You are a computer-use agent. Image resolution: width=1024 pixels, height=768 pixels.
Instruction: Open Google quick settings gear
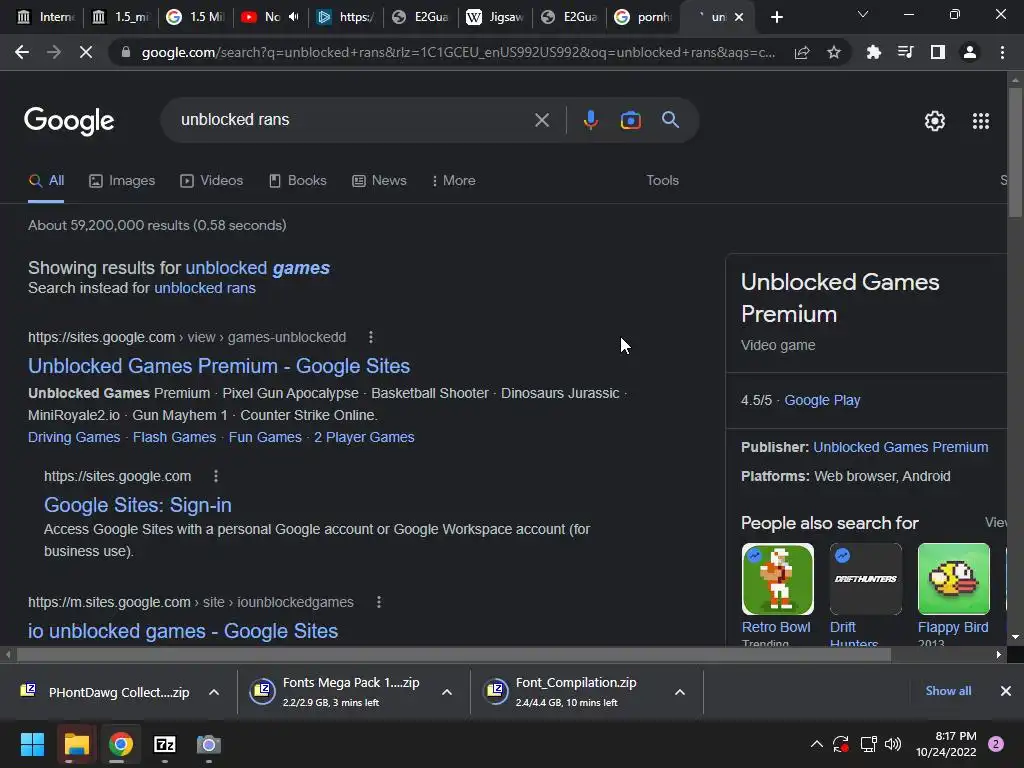pyautogui.click(x=935, y=121)
